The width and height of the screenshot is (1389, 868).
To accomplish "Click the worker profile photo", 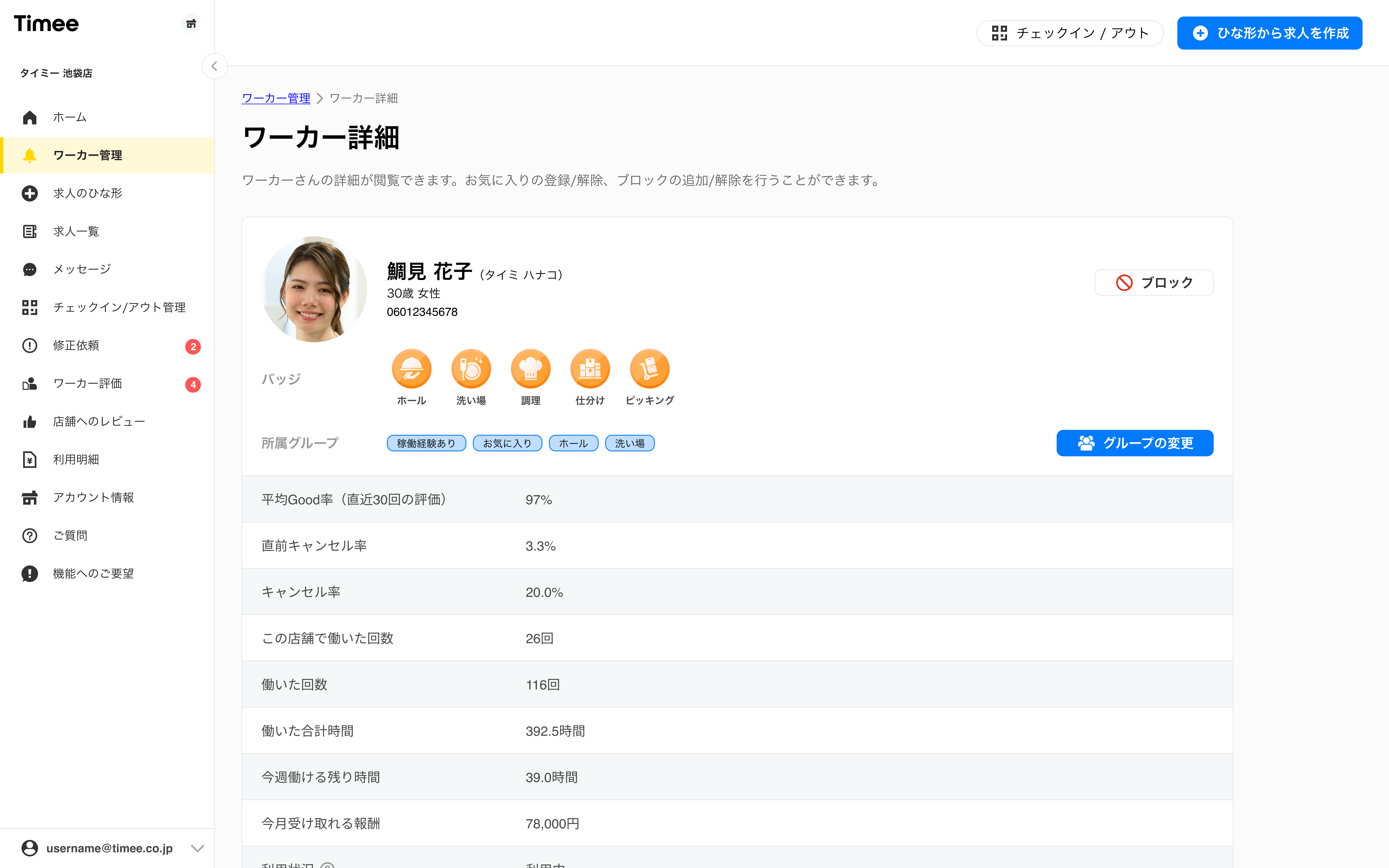I will tap(314, 289).
